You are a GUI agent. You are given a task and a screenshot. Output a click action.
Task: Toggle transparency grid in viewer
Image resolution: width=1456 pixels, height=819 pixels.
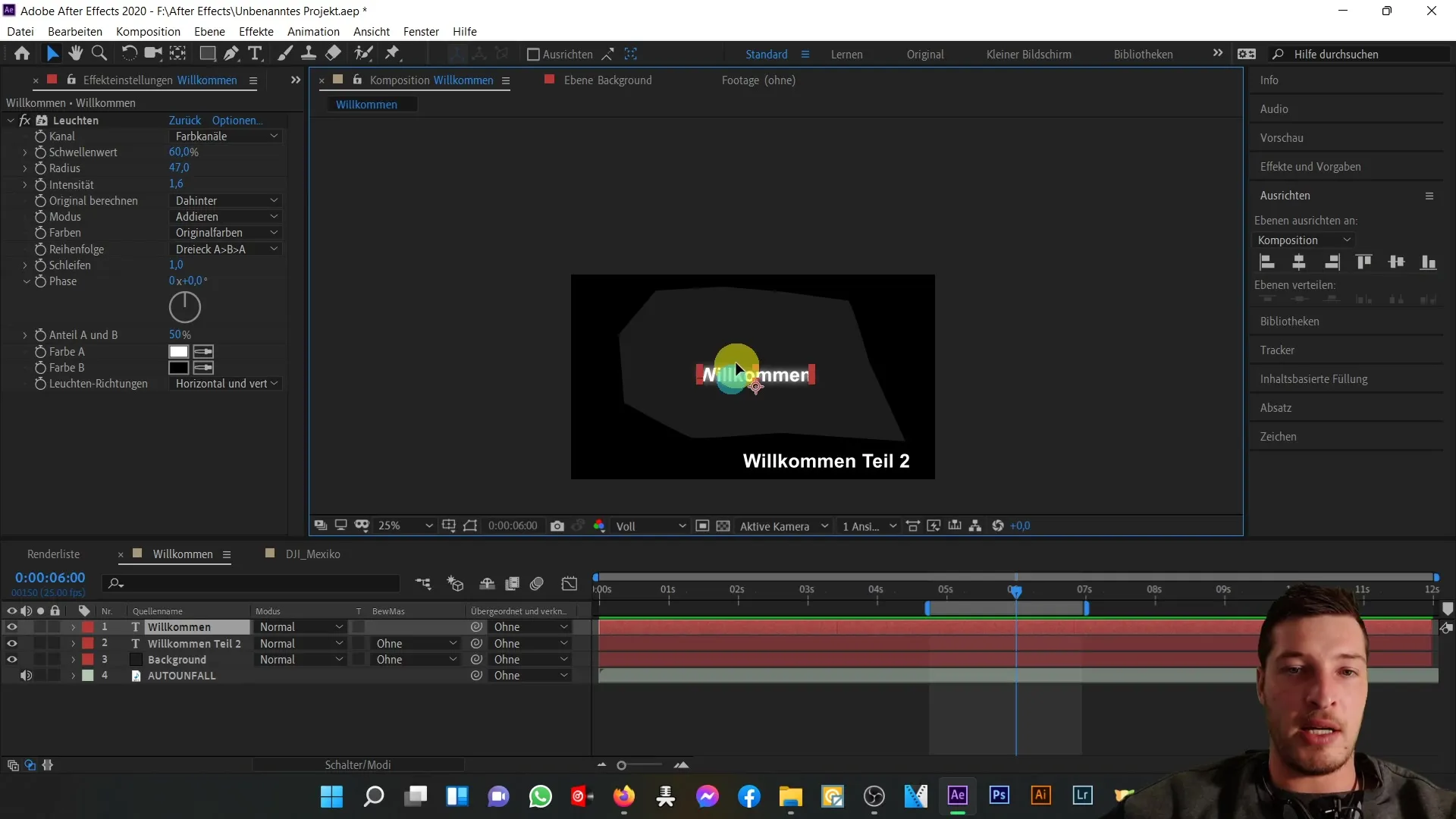point(723,526)
